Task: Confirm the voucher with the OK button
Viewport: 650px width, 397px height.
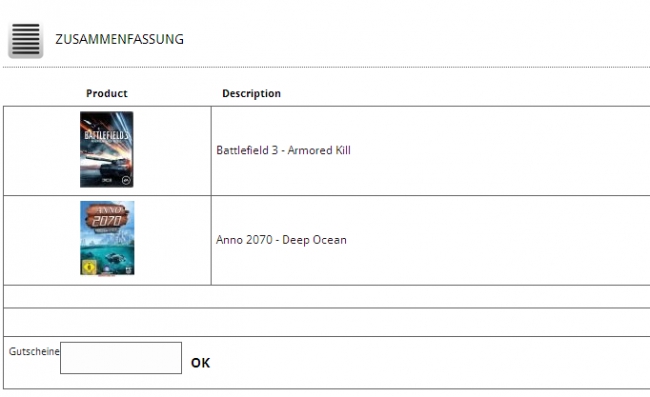Action: (x=200, y=363)
